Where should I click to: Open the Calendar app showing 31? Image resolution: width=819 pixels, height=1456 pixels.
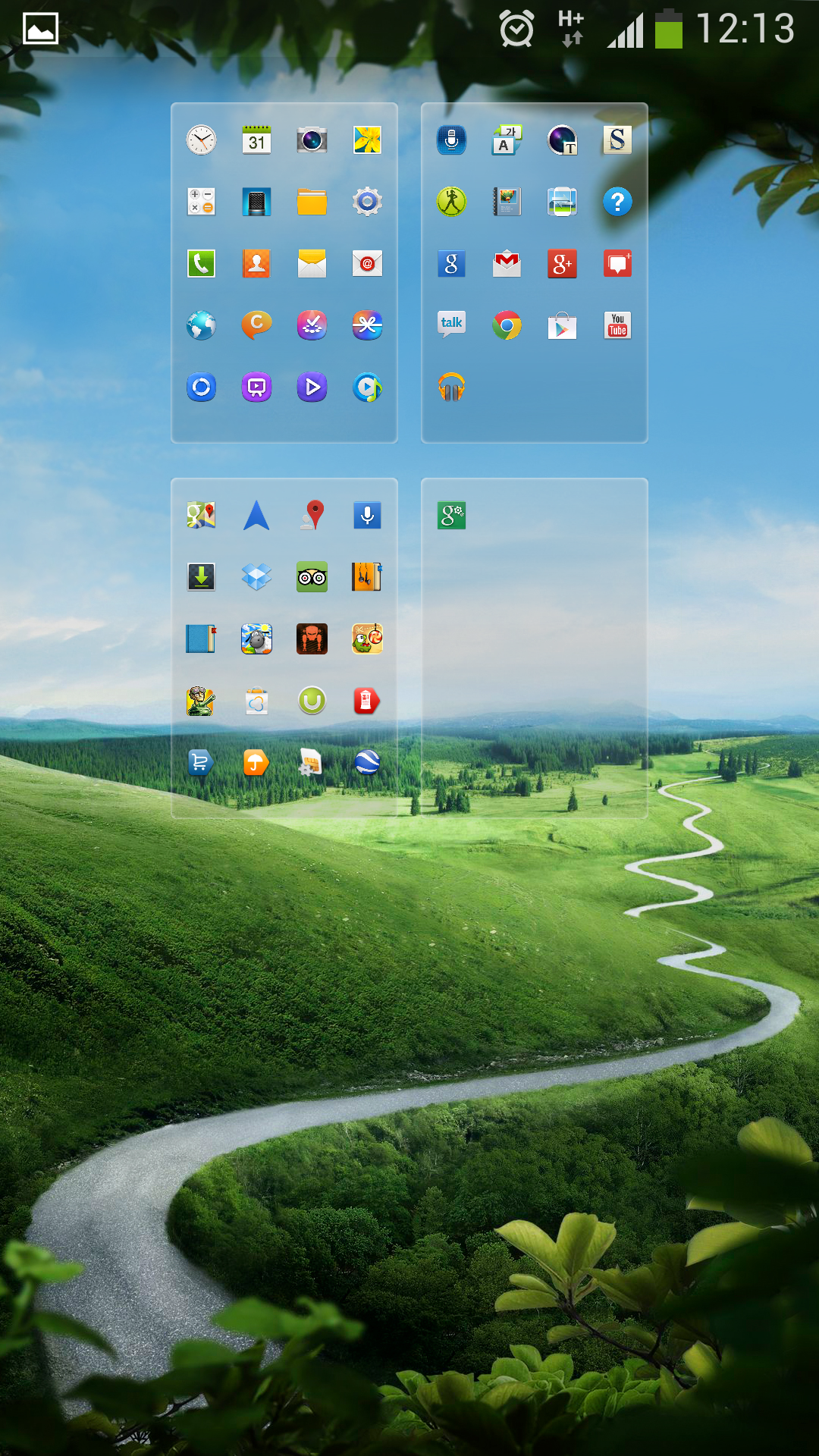coord(256,140)
